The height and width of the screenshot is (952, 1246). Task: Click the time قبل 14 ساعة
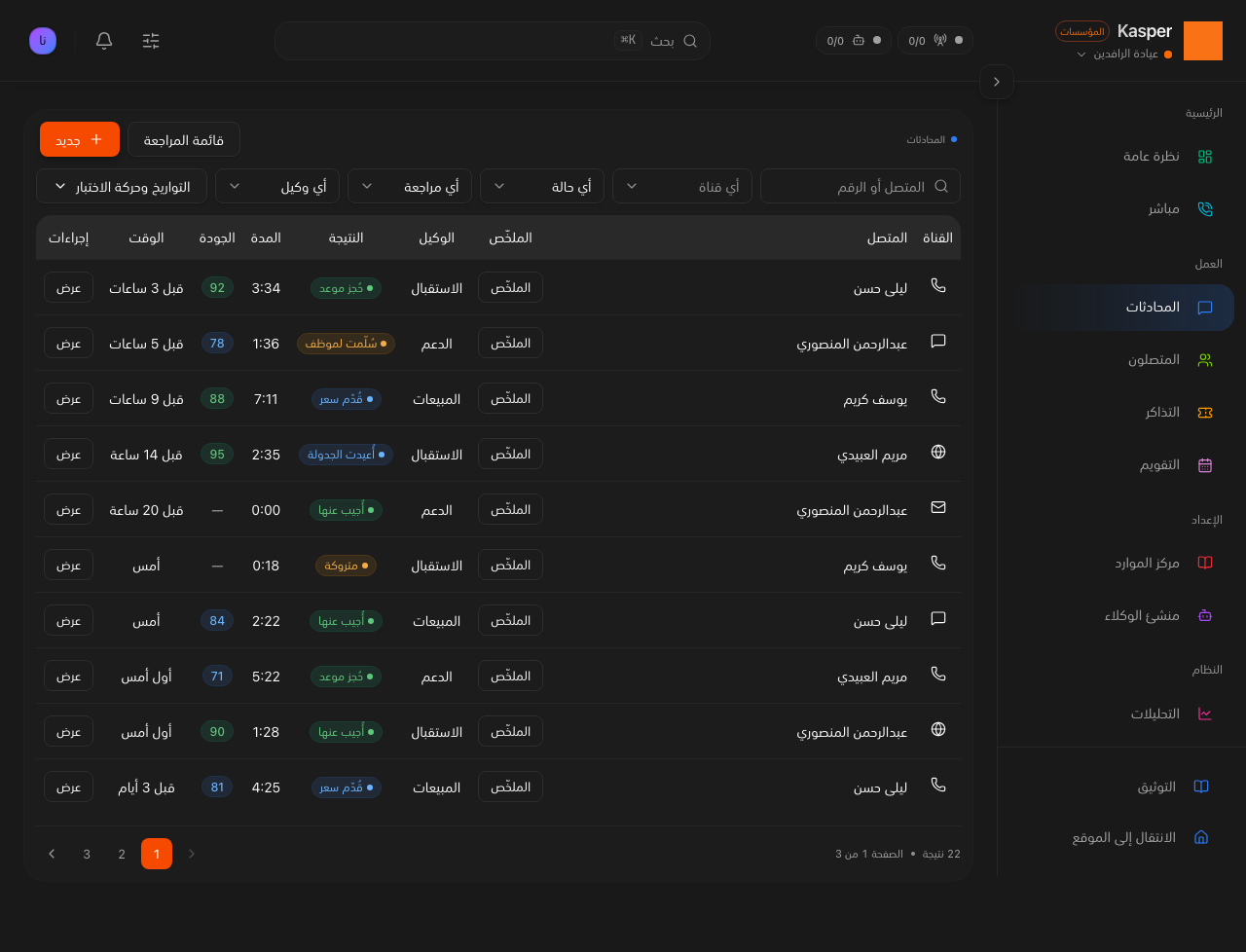tap(146, 455)
